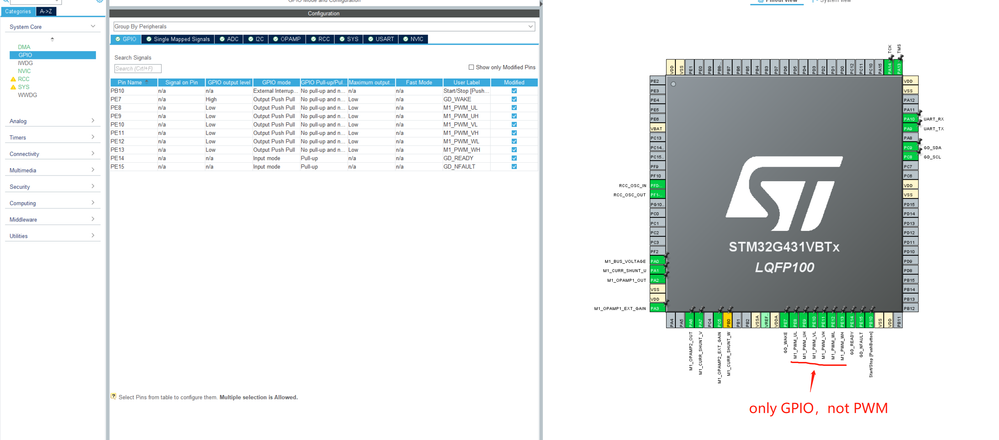Expand the Middleware category

[93, 220]
